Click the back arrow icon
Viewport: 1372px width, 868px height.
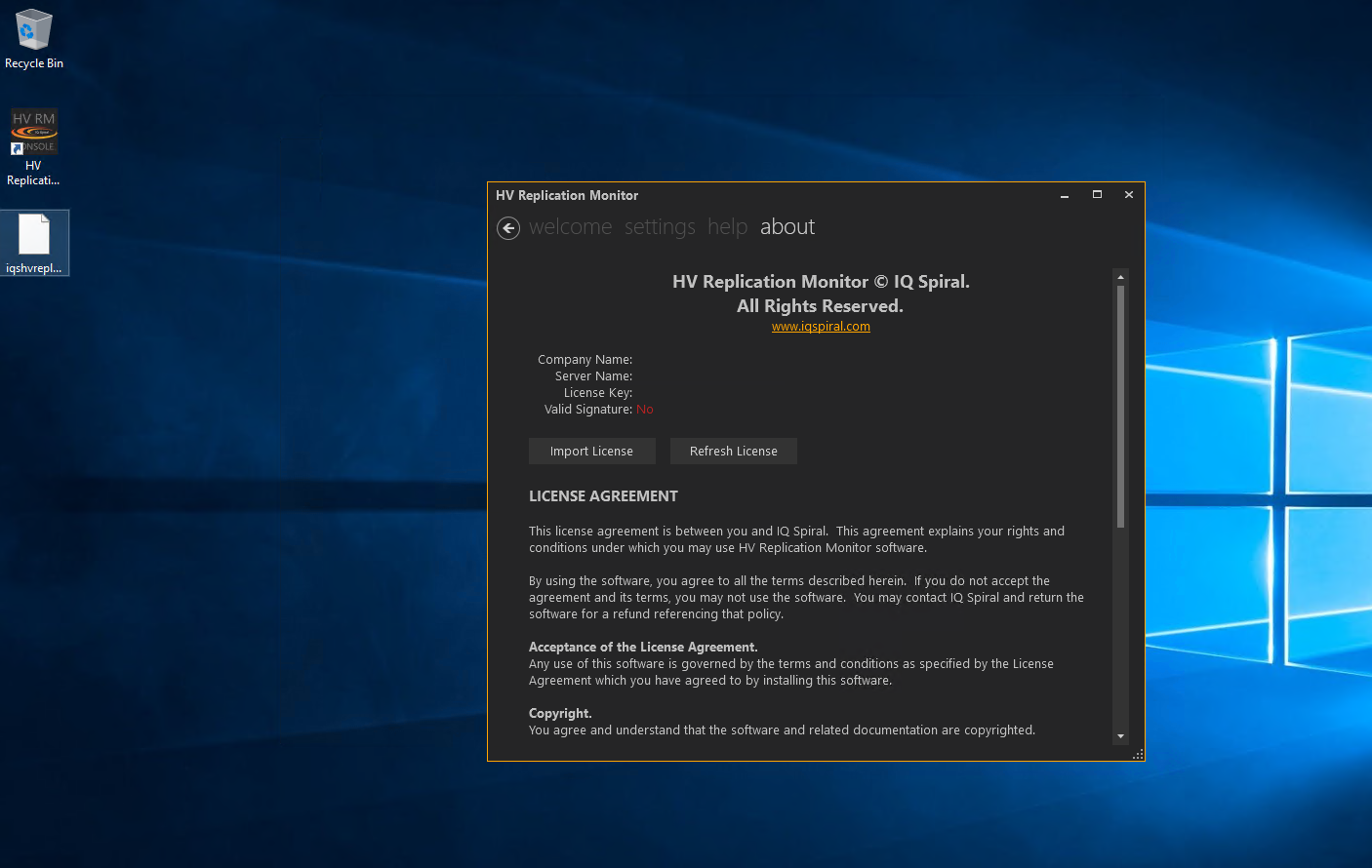[508, 228]
